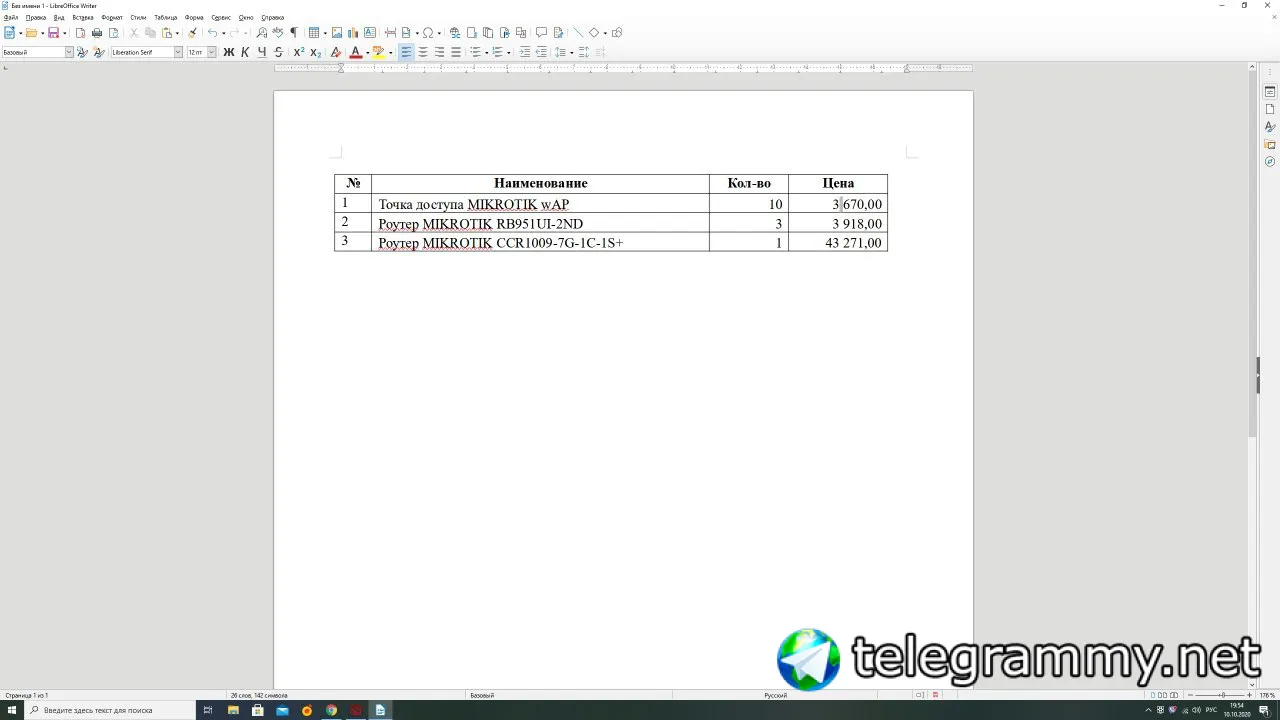Open the font color dropdown arrow
Viewport: 1280px width, 720px height.
[366, 52]
